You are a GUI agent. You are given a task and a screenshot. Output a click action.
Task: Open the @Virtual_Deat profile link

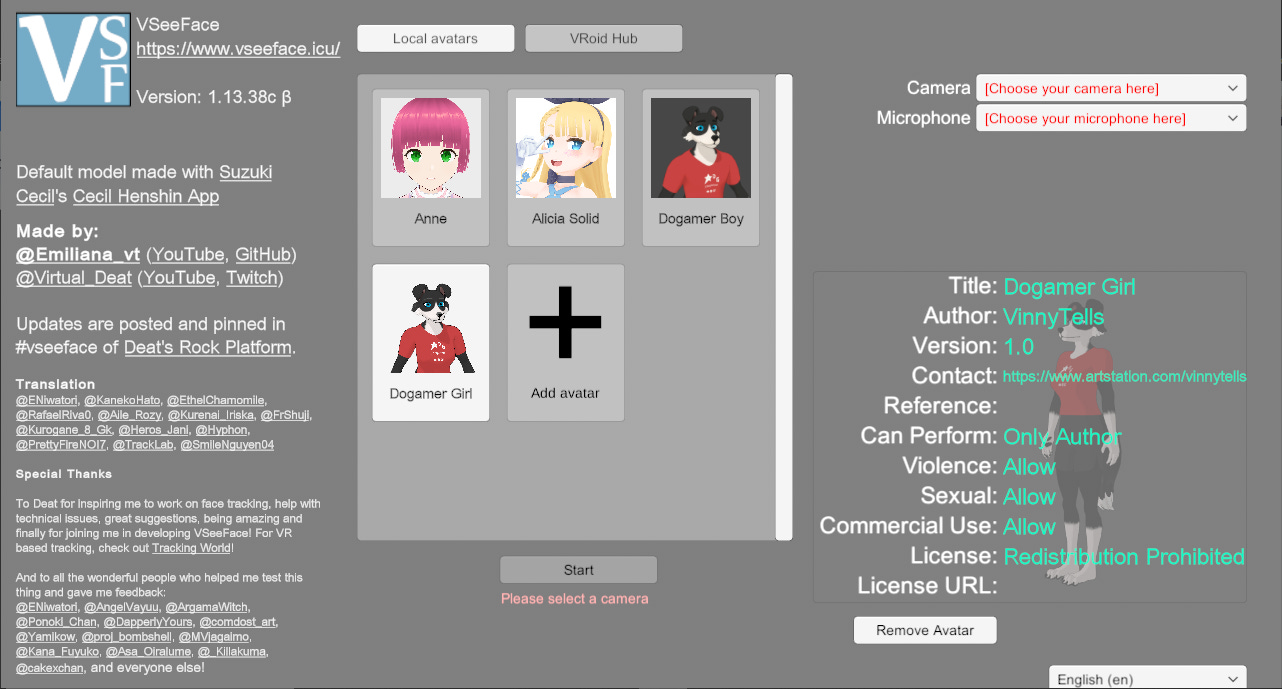pos(74,278)
